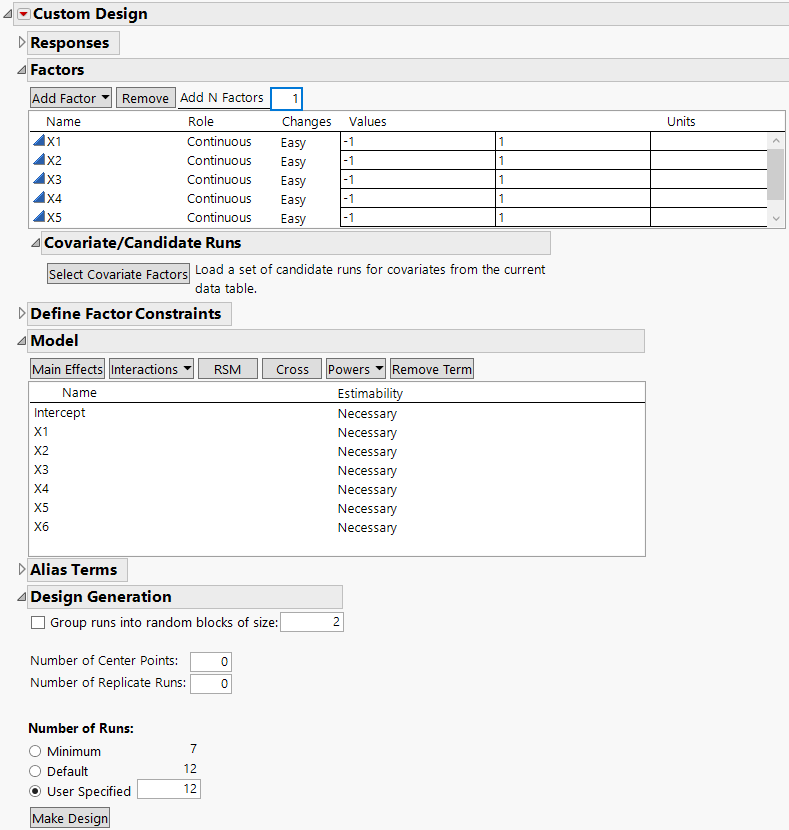789x830 pixels.
Task: Expand the Responses section
Action: coord(22,43)
